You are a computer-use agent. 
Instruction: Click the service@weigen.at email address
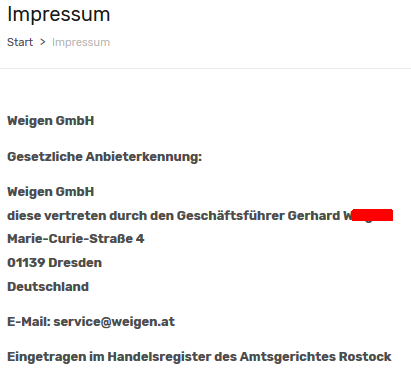point(114,322)
